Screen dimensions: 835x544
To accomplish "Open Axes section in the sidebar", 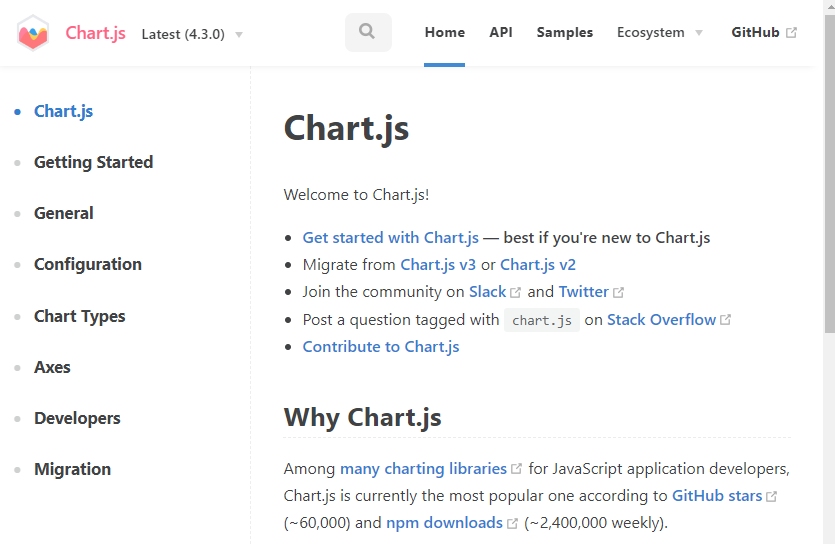I will click(x=52, y=367).
